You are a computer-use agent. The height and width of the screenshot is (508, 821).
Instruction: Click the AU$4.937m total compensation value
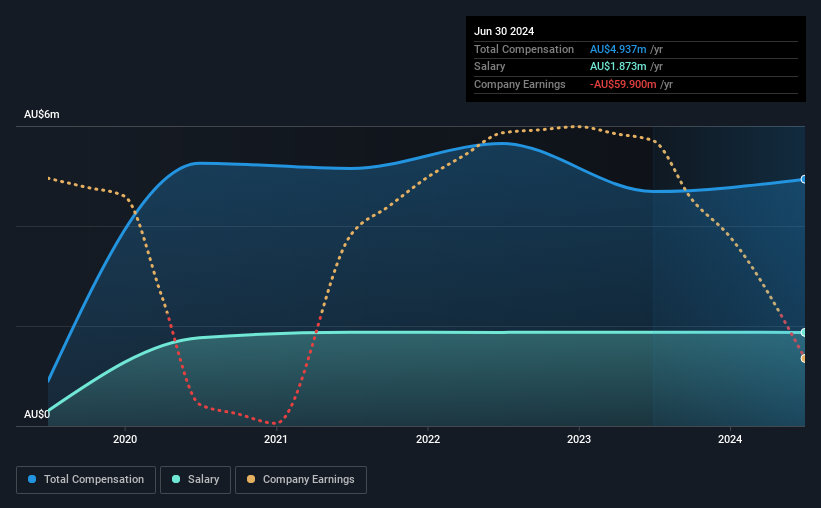click(618, 49)
